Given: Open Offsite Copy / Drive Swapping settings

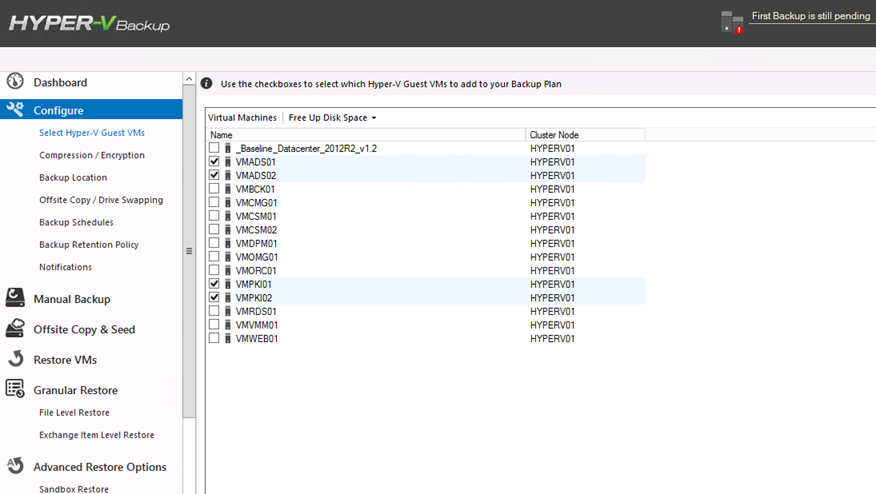Looking at the screenshot, I should (101, 200).
